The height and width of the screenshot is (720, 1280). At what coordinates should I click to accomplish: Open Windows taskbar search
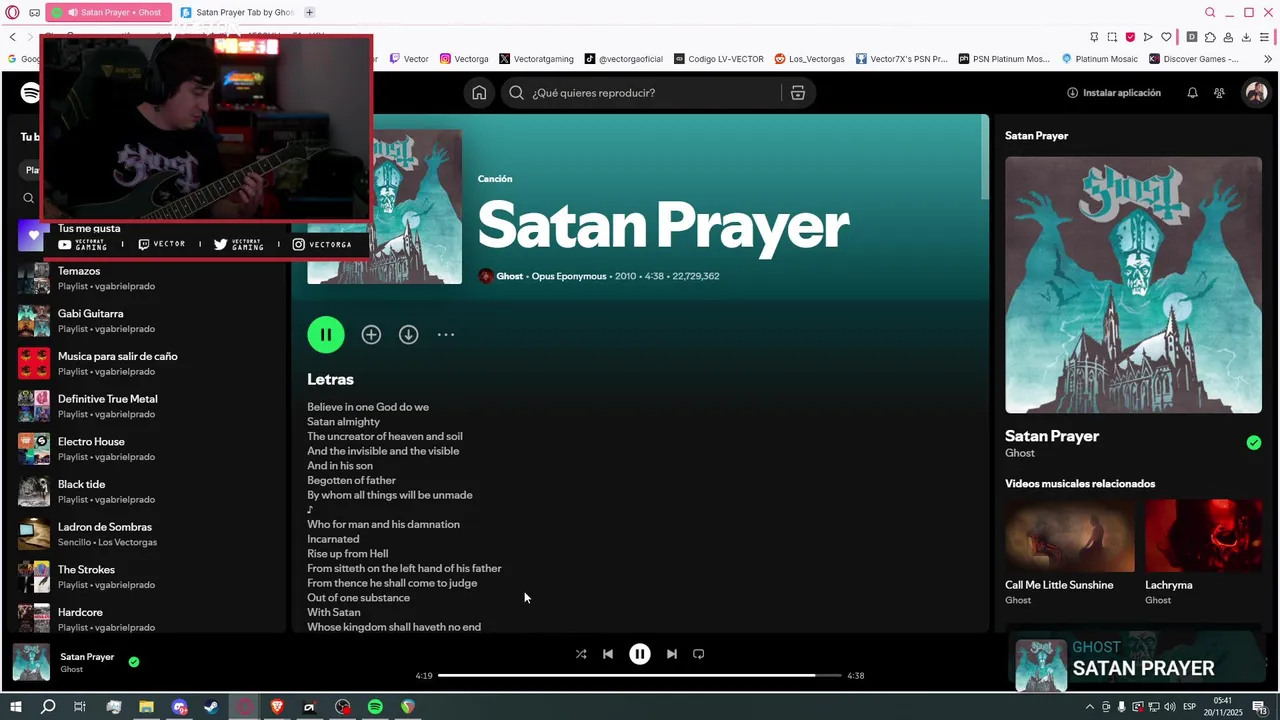[48, 707]
